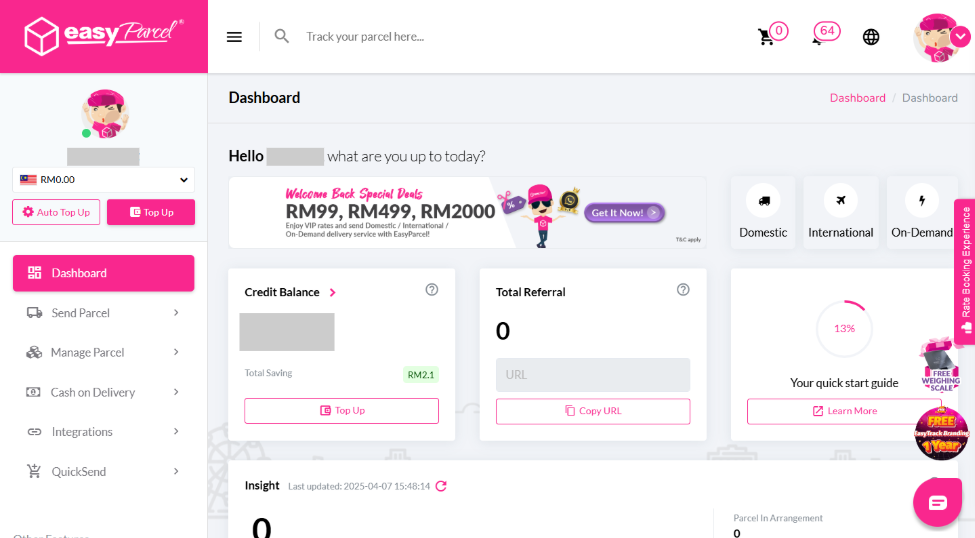Click the globe language icon
Screen dimensions: 975x538
coord(871,37)
